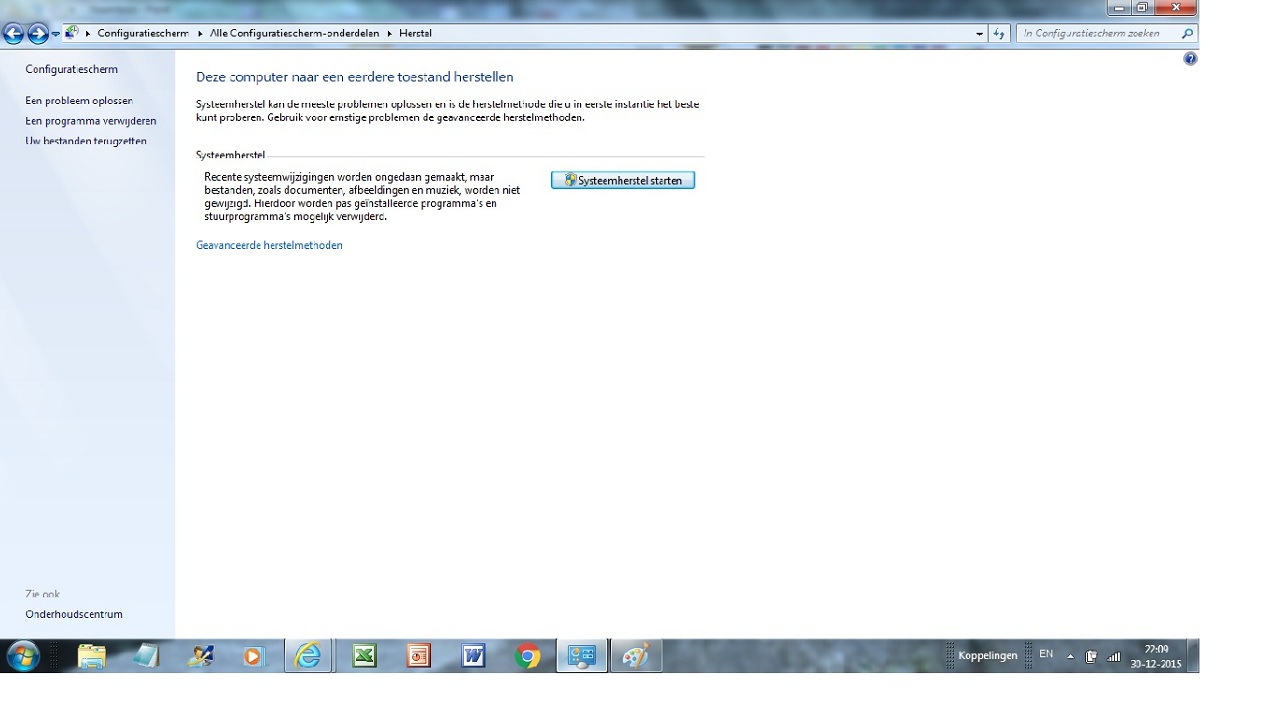Open Geavanceerde herstelmethoden link
1280x719 pixels.
click(269, 245)
